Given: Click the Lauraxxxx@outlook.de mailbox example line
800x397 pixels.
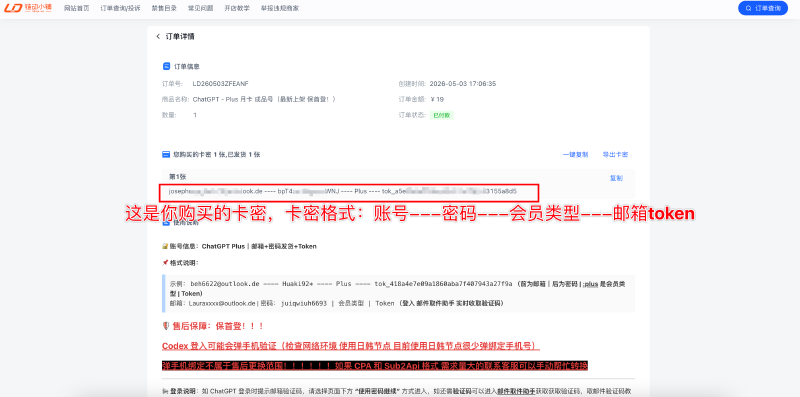Looking at the screenshot, I should 337,303.
